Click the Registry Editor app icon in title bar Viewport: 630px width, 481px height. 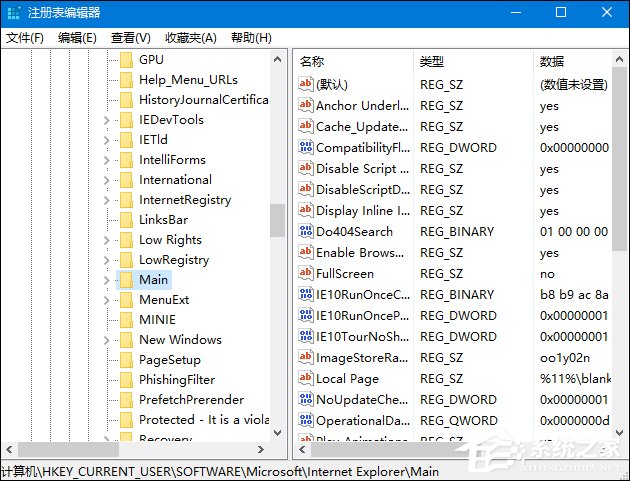click(x=14, y=13)
